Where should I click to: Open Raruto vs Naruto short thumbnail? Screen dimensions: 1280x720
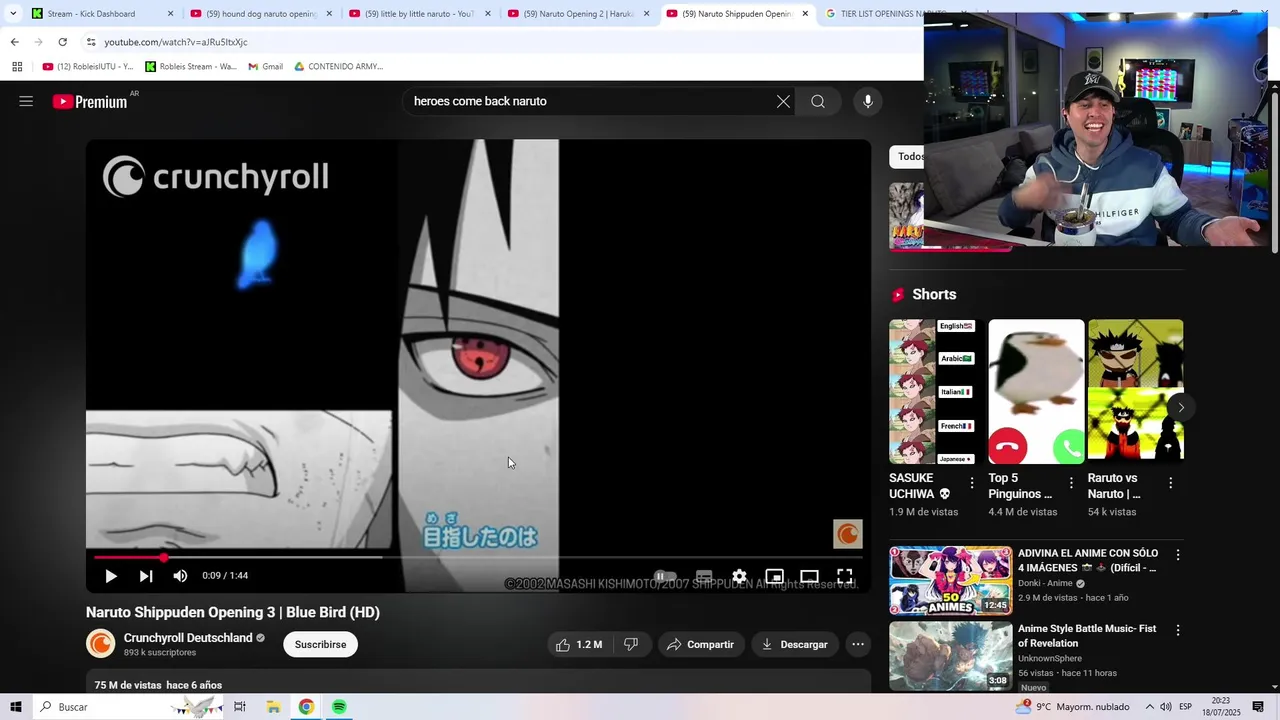coord(1135,392)
